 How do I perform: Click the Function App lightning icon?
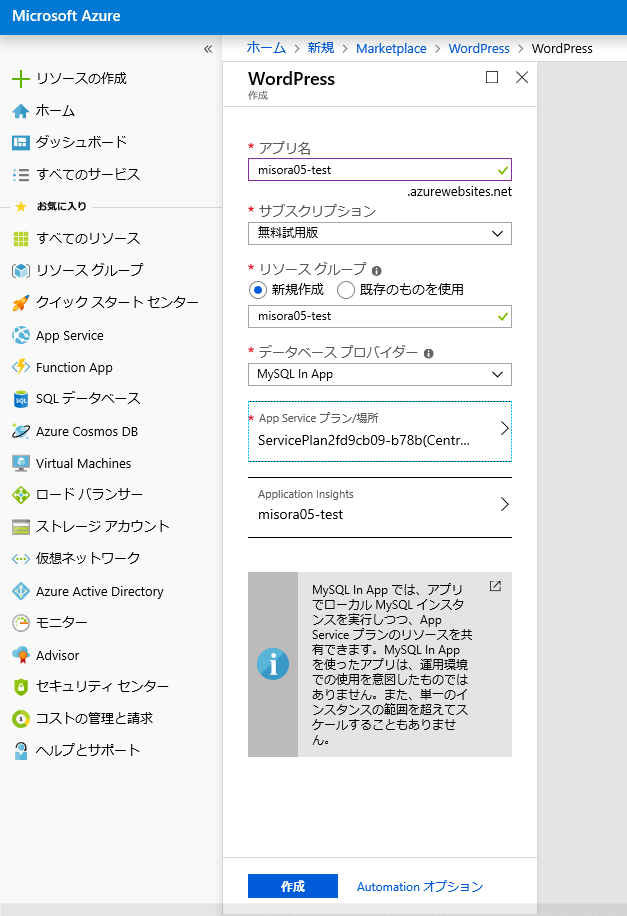pyautogui.click(x=20, y=367)
